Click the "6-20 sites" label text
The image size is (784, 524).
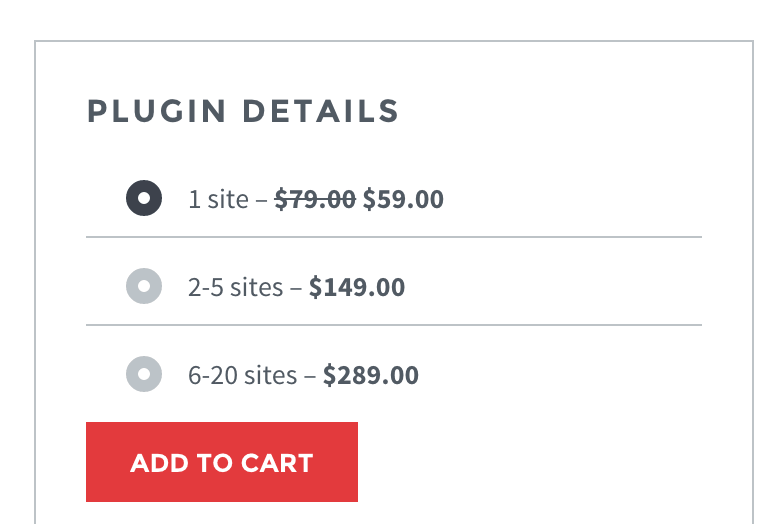click(x=242, y=376)
